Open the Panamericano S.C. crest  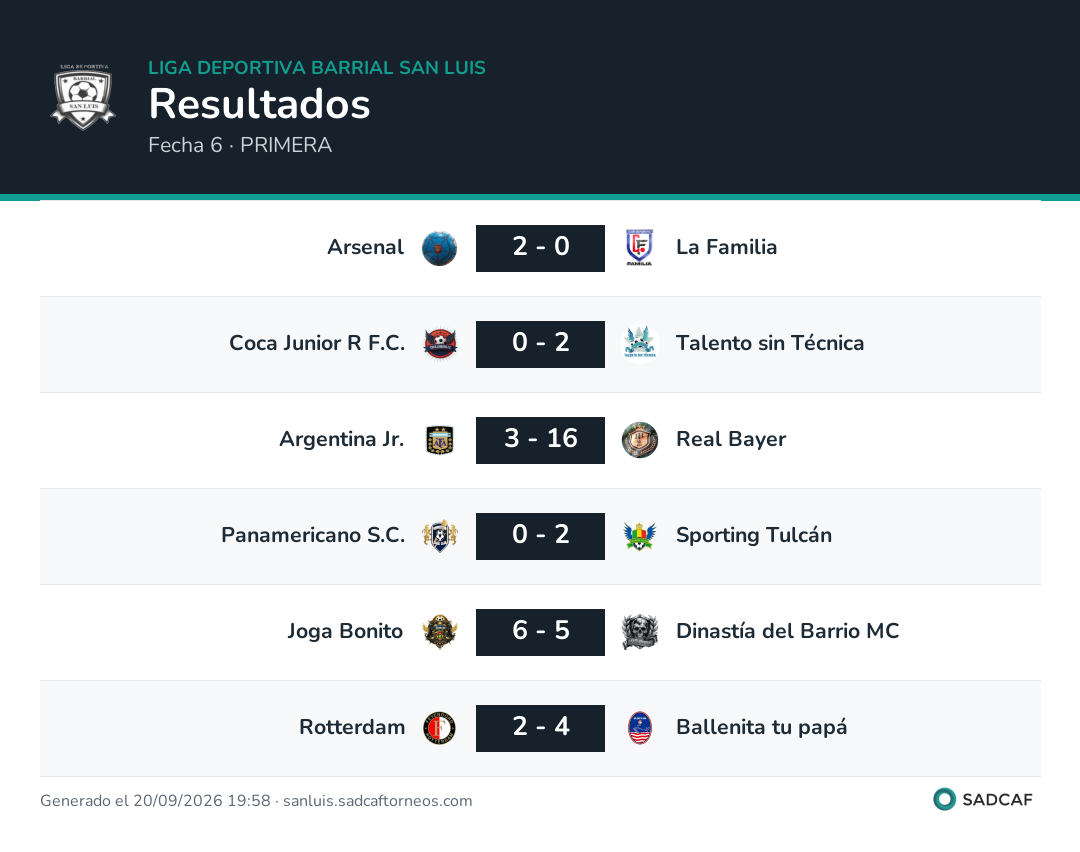tap(440, 536)
